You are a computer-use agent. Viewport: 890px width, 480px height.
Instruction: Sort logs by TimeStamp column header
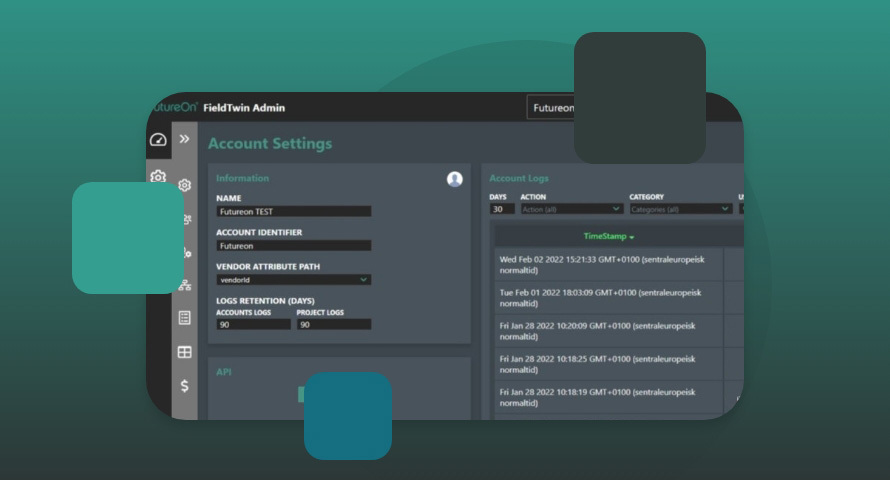[609, 236]
